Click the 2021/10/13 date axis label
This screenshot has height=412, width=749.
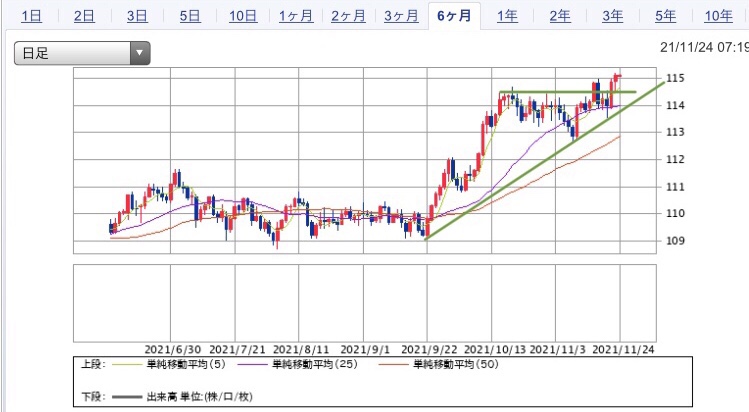(495, 349)
